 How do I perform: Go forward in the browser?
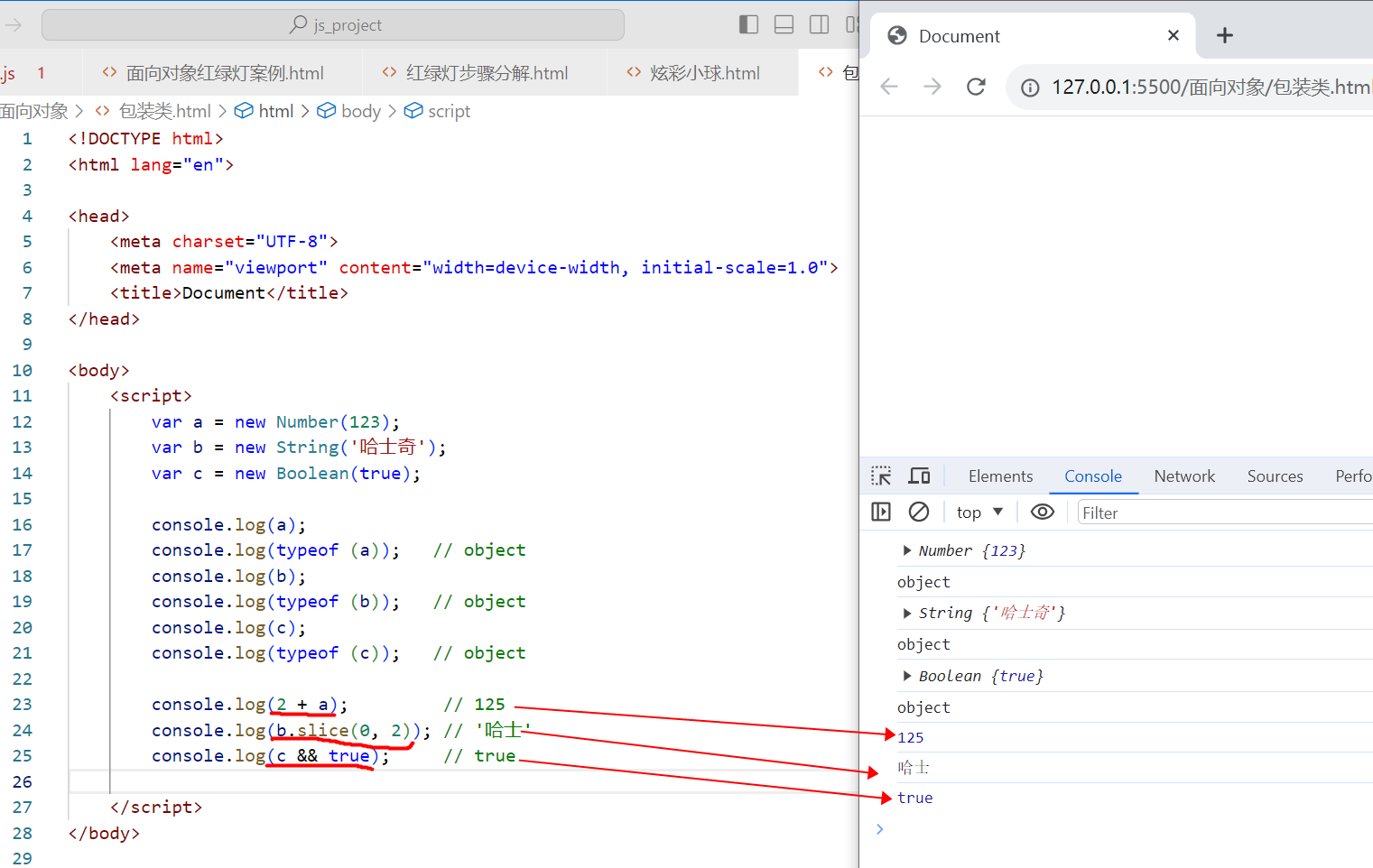click(x=932, y=87)
